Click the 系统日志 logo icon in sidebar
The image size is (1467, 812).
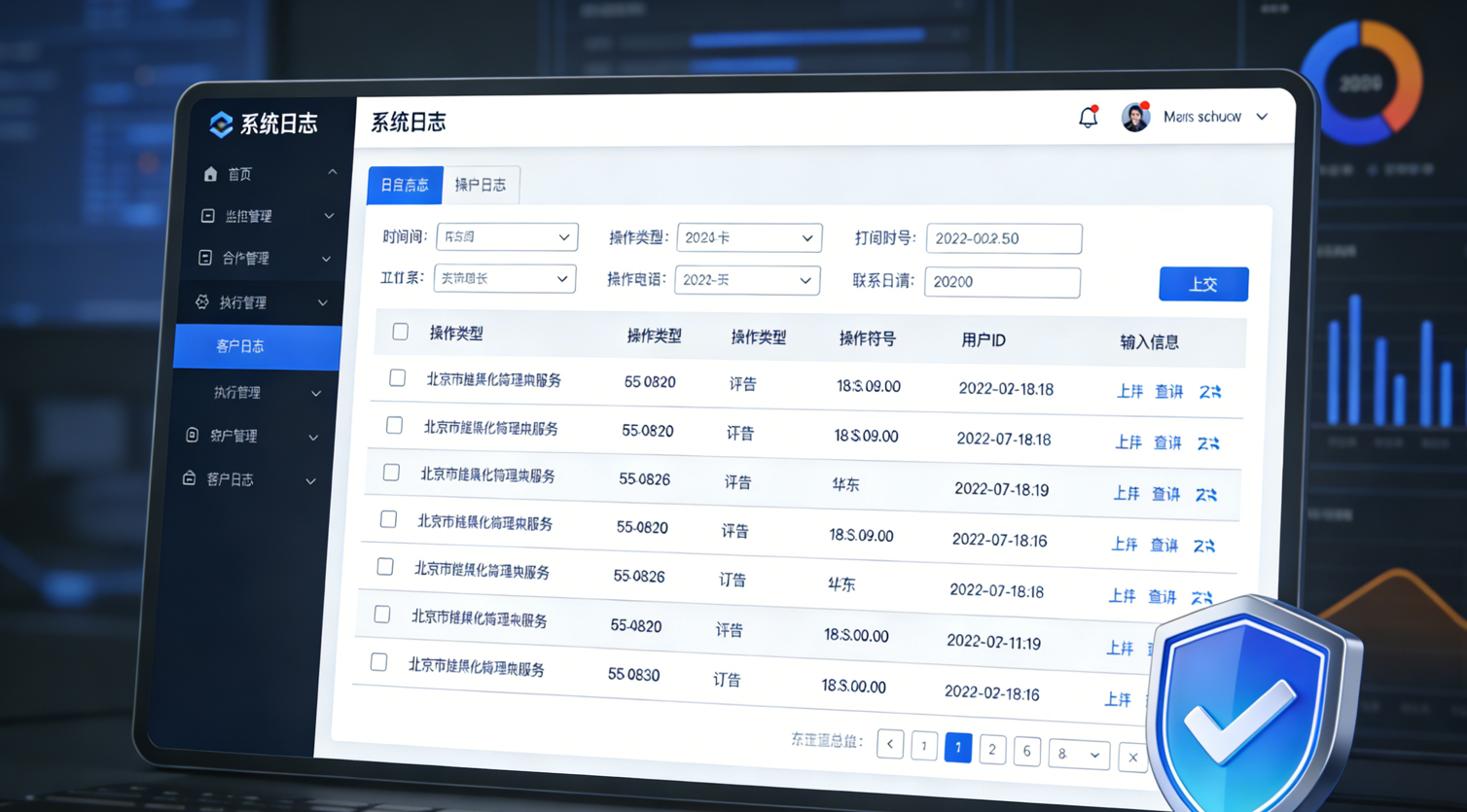pyautogui.click(x=222, y=124)
